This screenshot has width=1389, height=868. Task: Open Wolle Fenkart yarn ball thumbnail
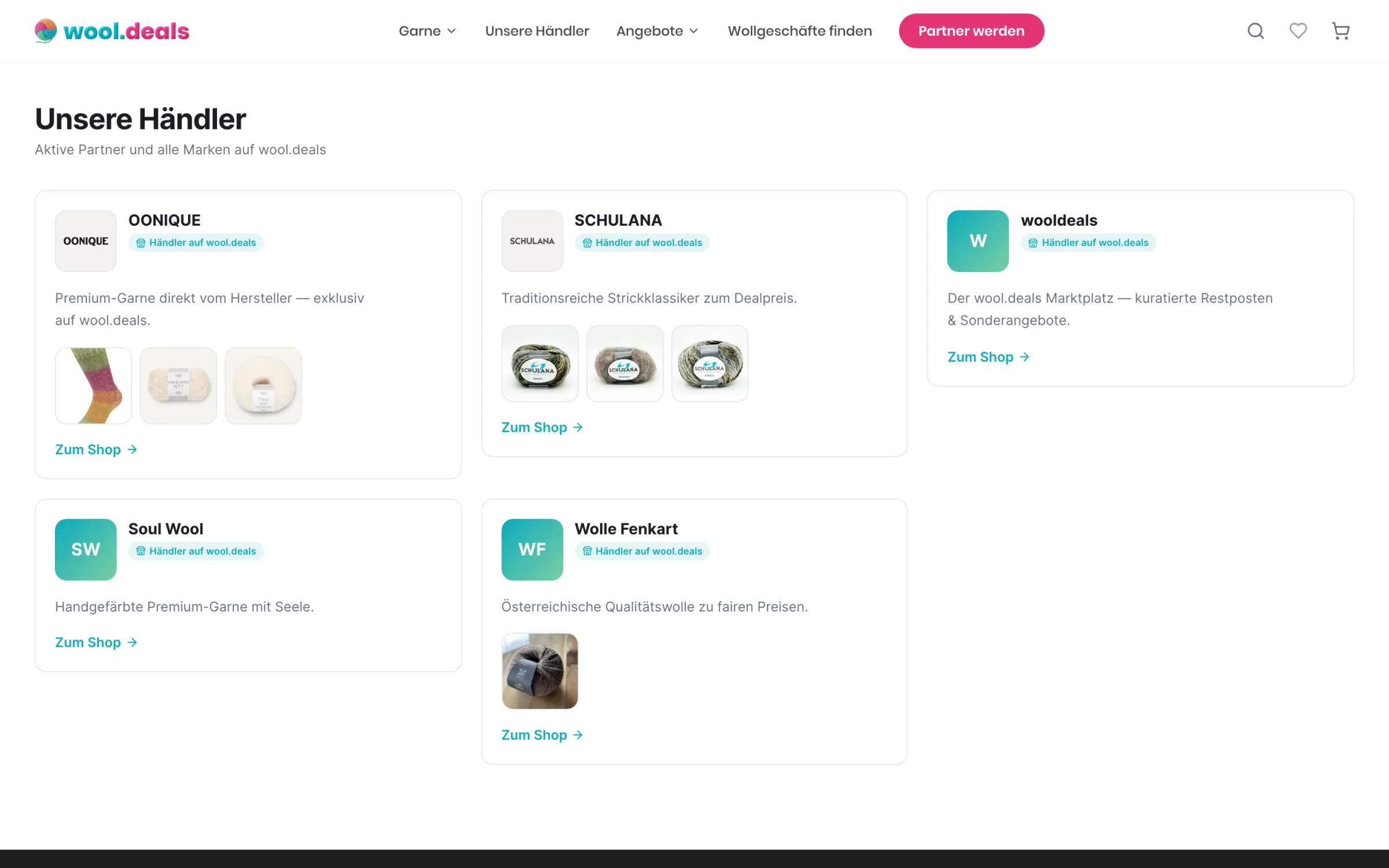(x=539, y=671)
